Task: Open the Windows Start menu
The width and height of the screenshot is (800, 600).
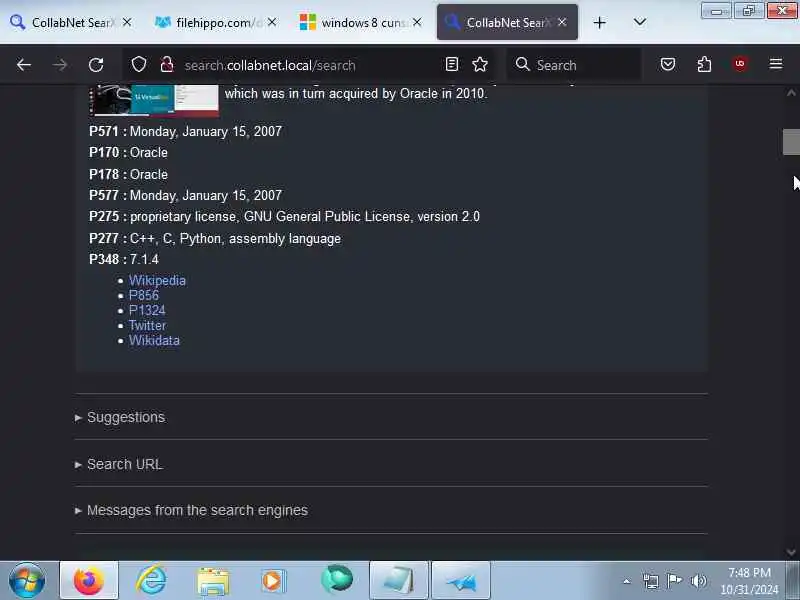Action: click(27, 581)
